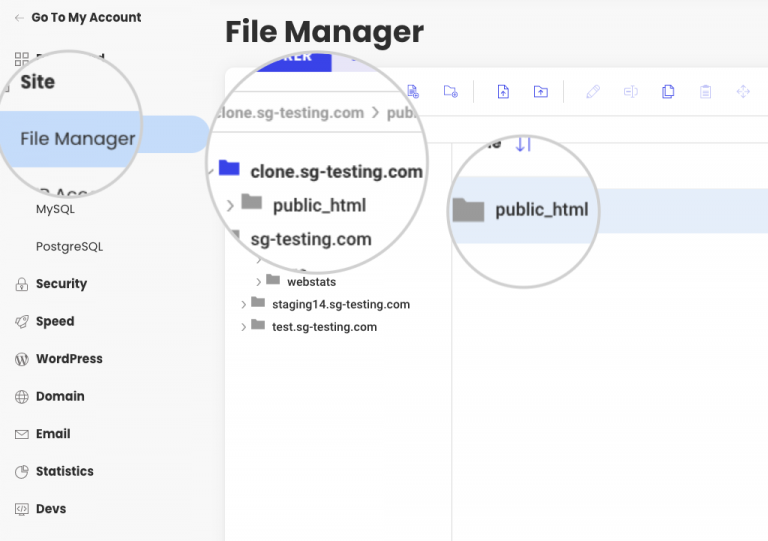This screenshot has width=768, height=541.
Task: Click the Email envelope icon
Action: pos(22,434)
